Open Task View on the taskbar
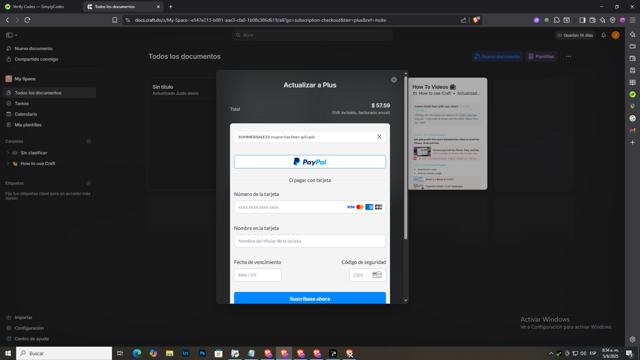The height and width of the screenshot is (360, 640). [120, 353]
